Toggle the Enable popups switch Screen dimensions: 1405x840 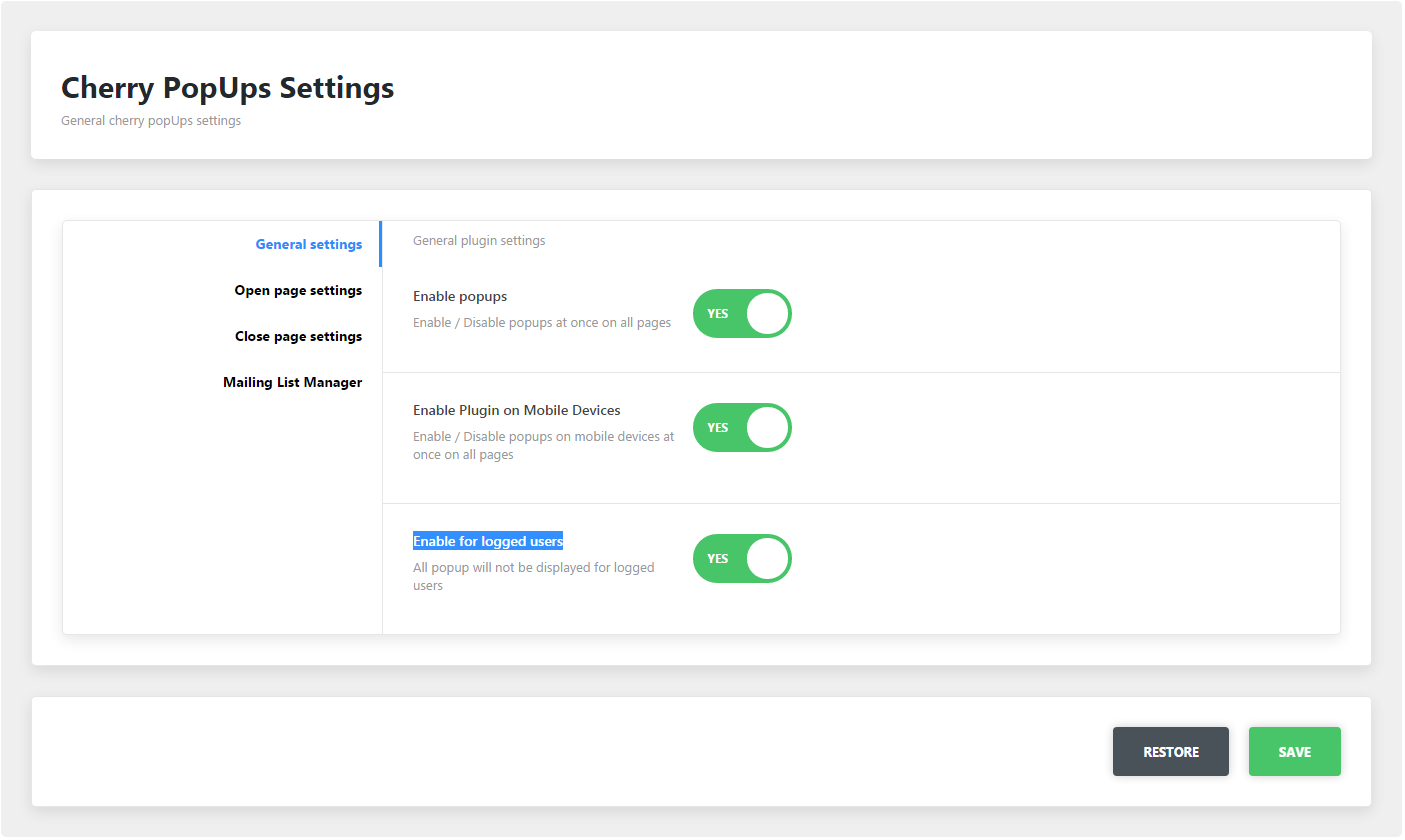click(742, 314)
